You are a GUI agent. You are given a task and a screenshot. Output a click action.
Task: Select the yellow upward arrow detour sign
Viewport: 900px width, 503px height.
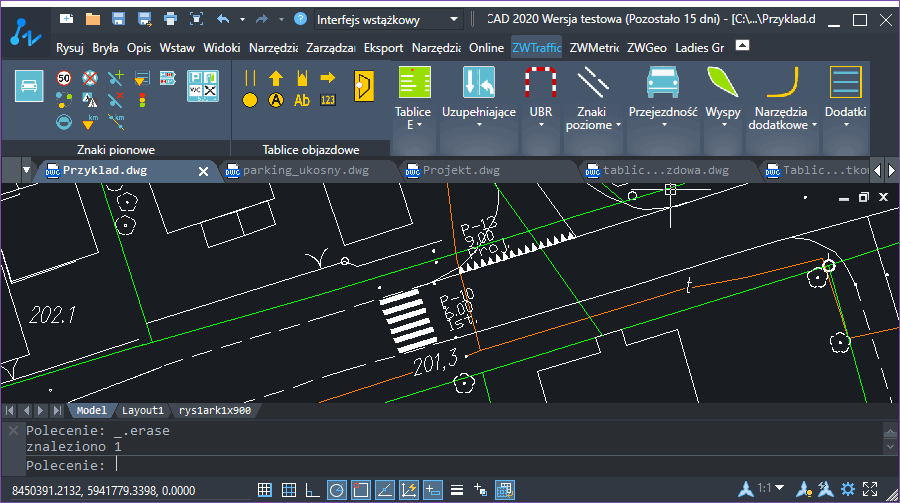276,78
